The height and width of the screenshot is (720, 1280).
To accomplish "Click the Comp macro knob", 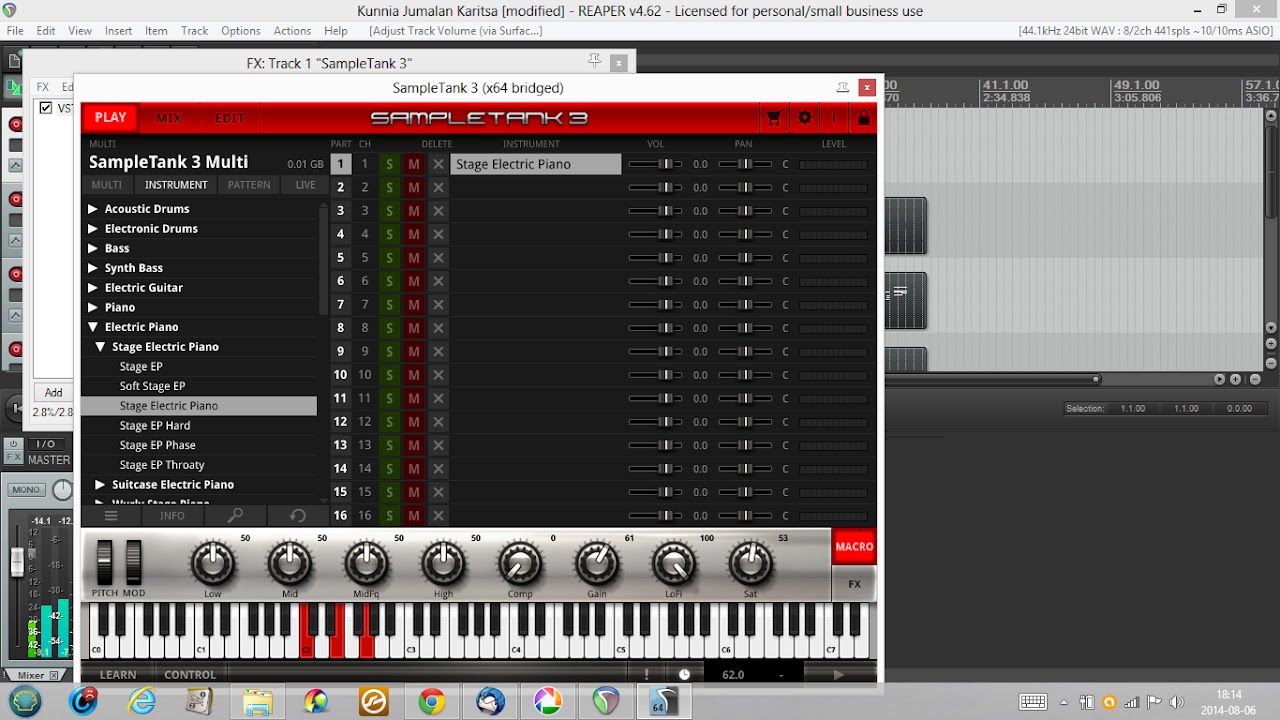I will [520, 564].
